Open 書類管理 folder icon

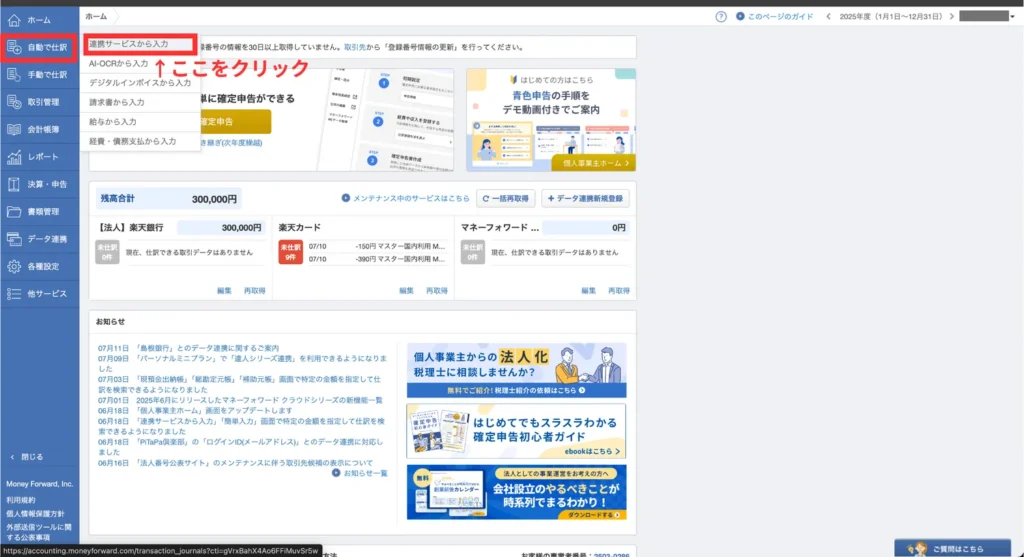point(14,212)
